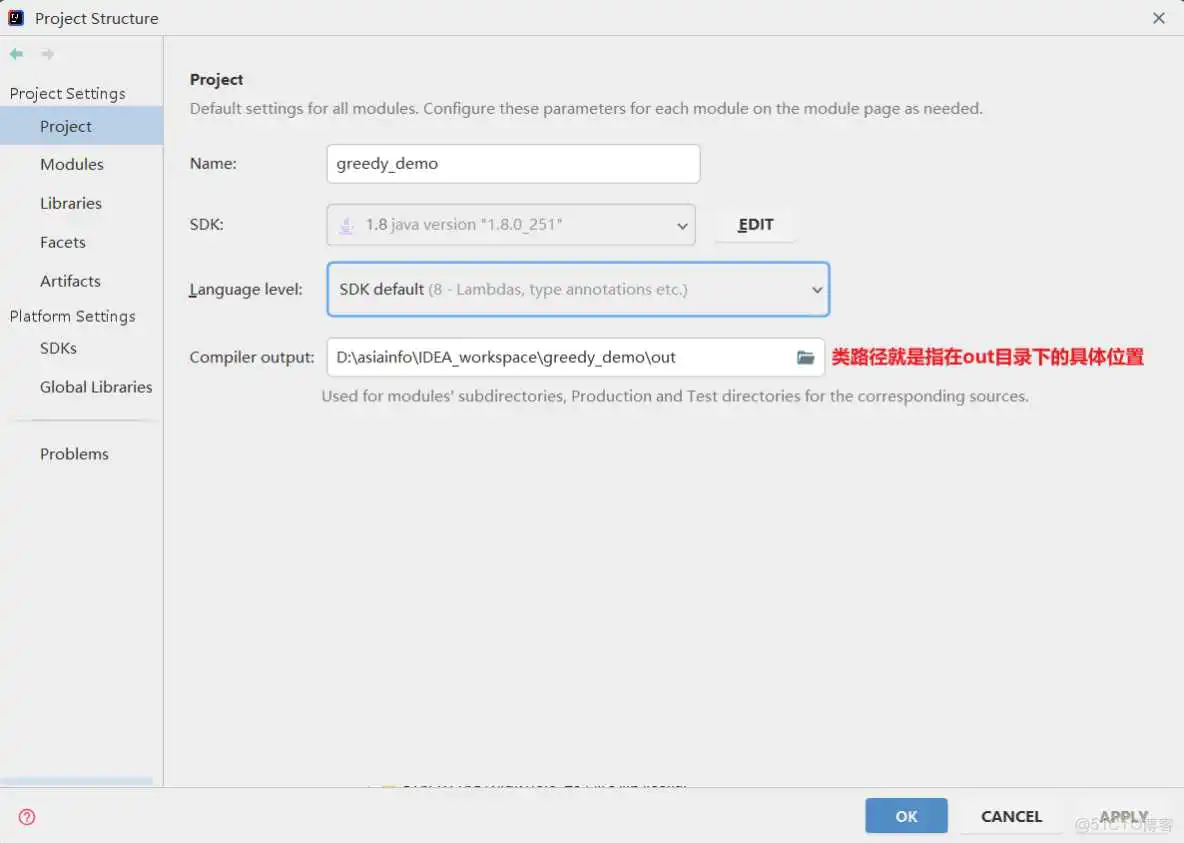Select Modules under Project Settings
This screenshot has width=1184, height=843.
(71, 164)
